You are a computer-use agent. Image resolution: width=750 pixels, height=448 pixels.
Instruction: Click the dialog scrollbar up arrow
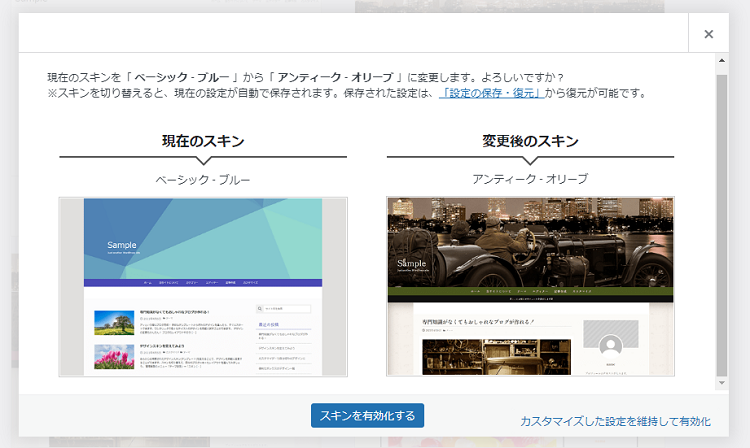(x=722, y=60)
